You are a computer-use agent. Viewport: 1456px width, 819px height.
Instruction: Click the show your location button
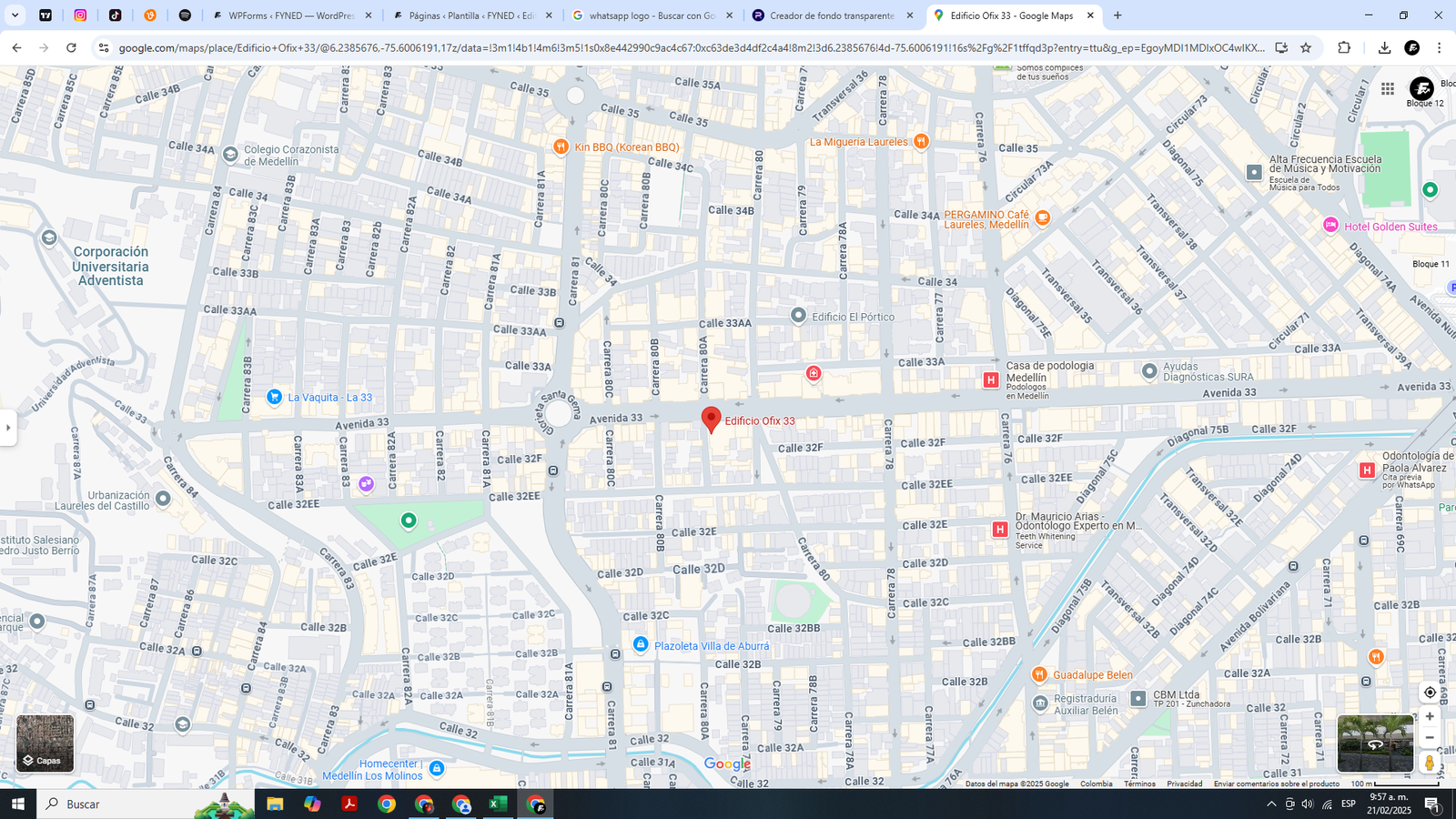pos(1430,693)
